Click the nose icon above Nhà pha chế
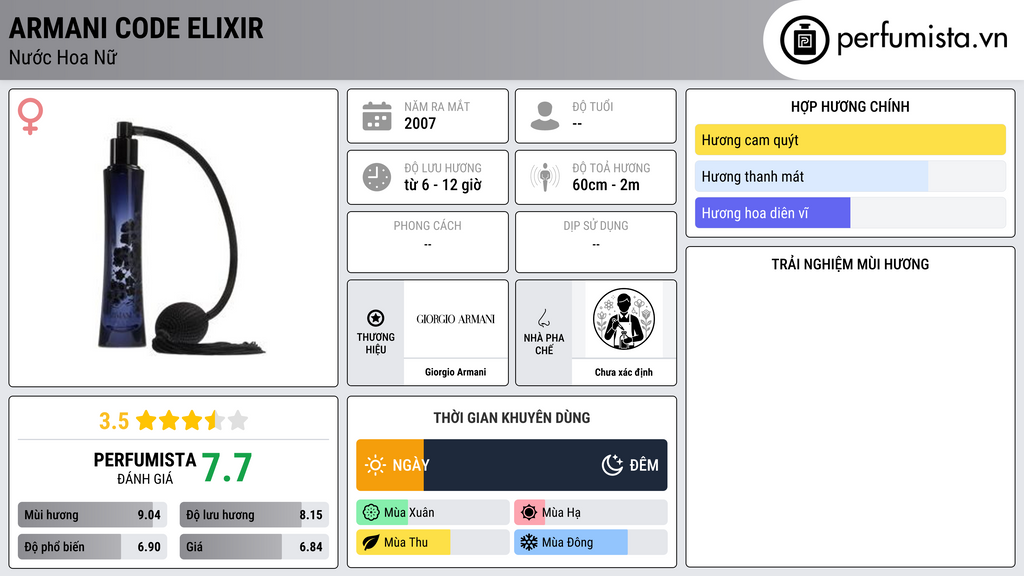This screenshot has width=1024, height=576. point(543,318)
